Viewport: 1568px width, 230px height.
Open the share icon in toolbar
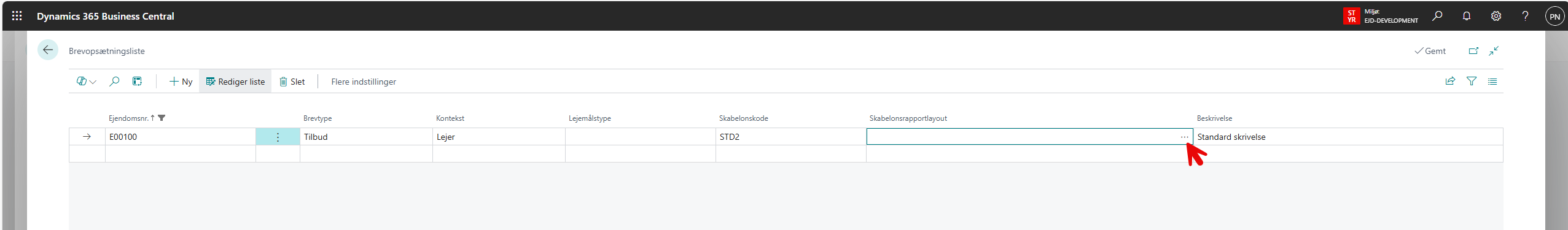[1450, 81]
